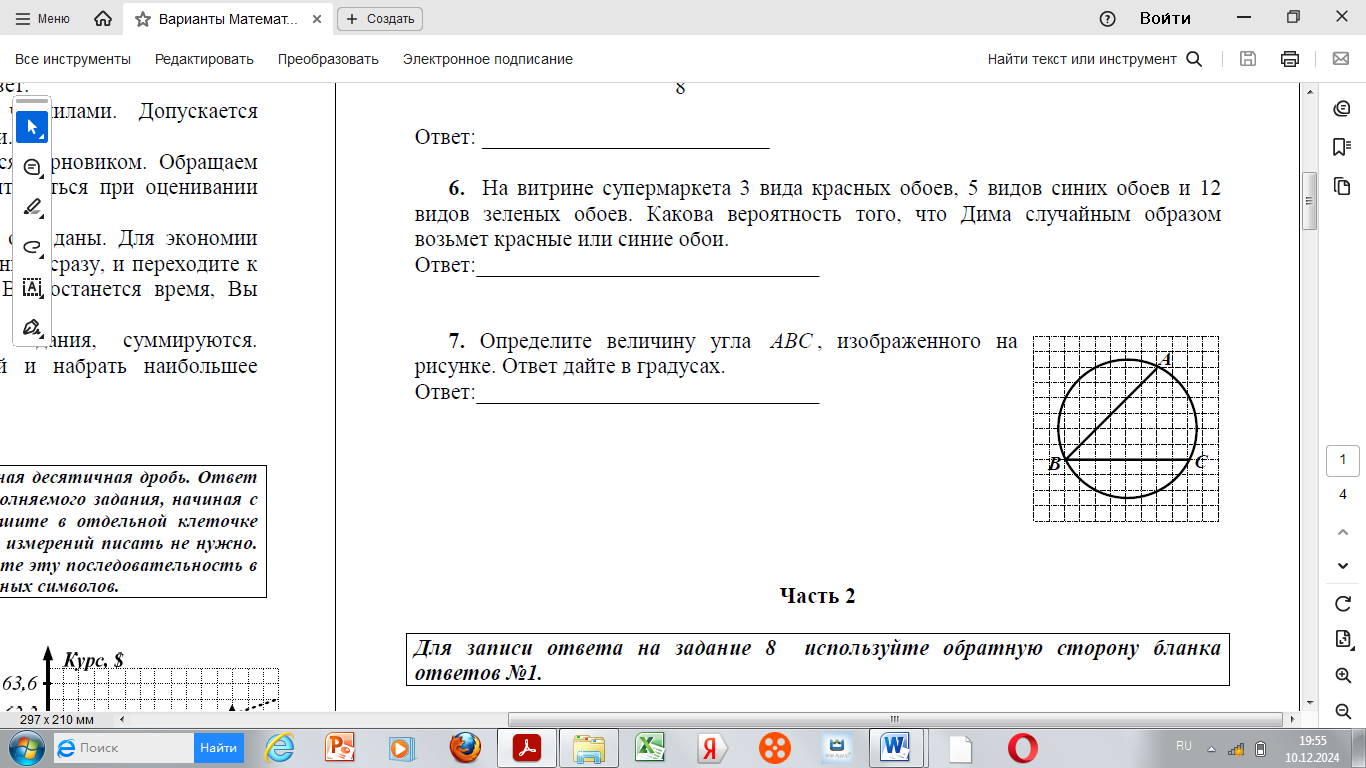Viewport: 1366px width, 768px height.
Task: Open Windows Media Player from taskbar
Action: (401, 747)
